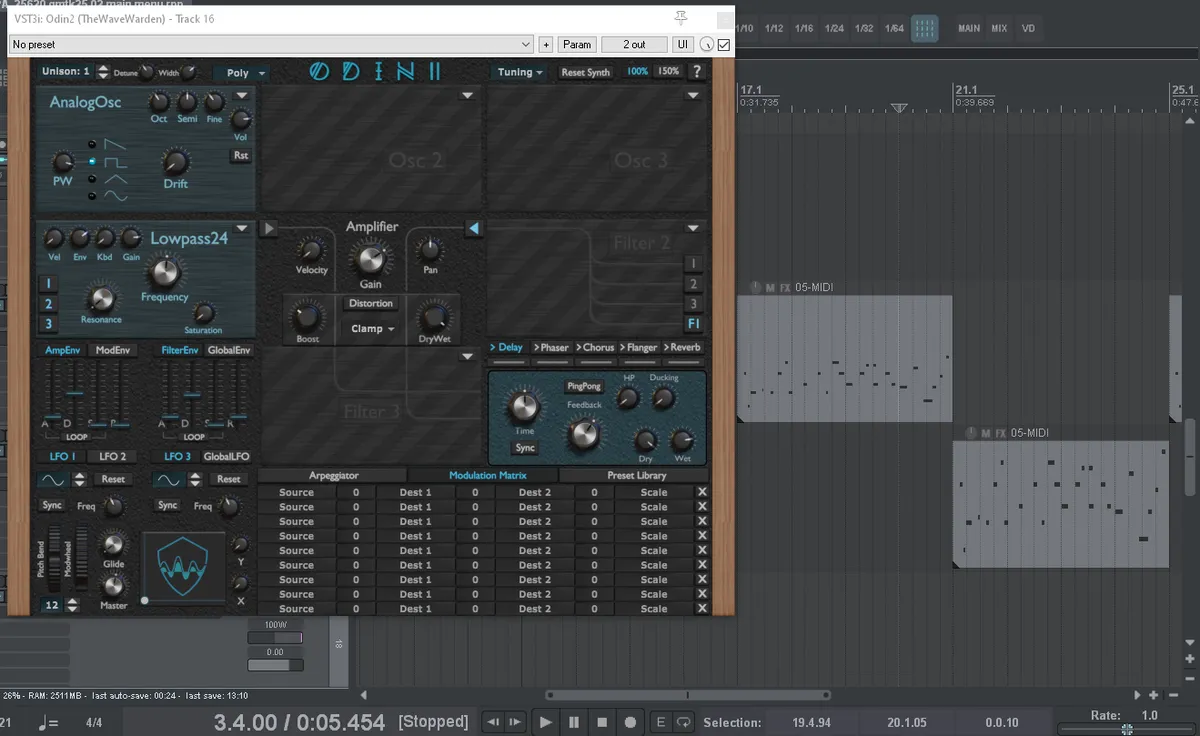
Task: Pause playback in the transport bar
Action: 574,722
